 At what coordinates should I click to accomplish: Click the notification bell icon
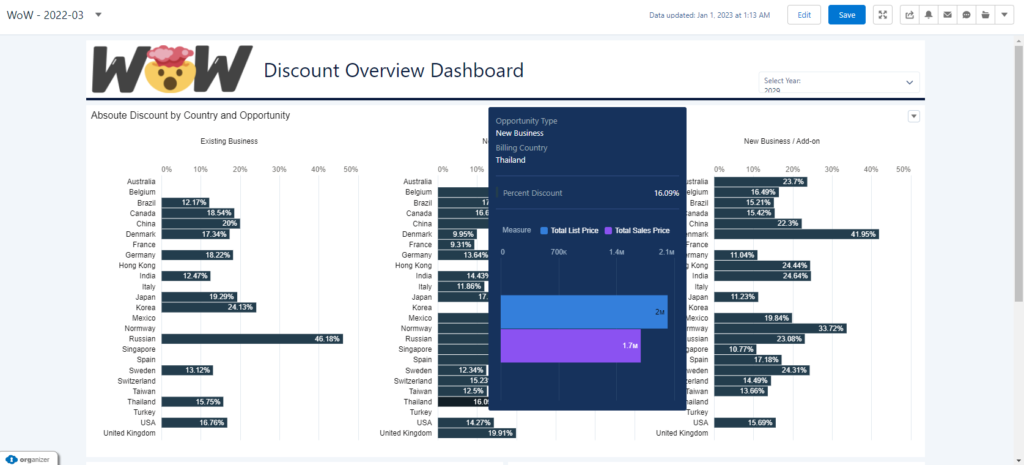929,15
